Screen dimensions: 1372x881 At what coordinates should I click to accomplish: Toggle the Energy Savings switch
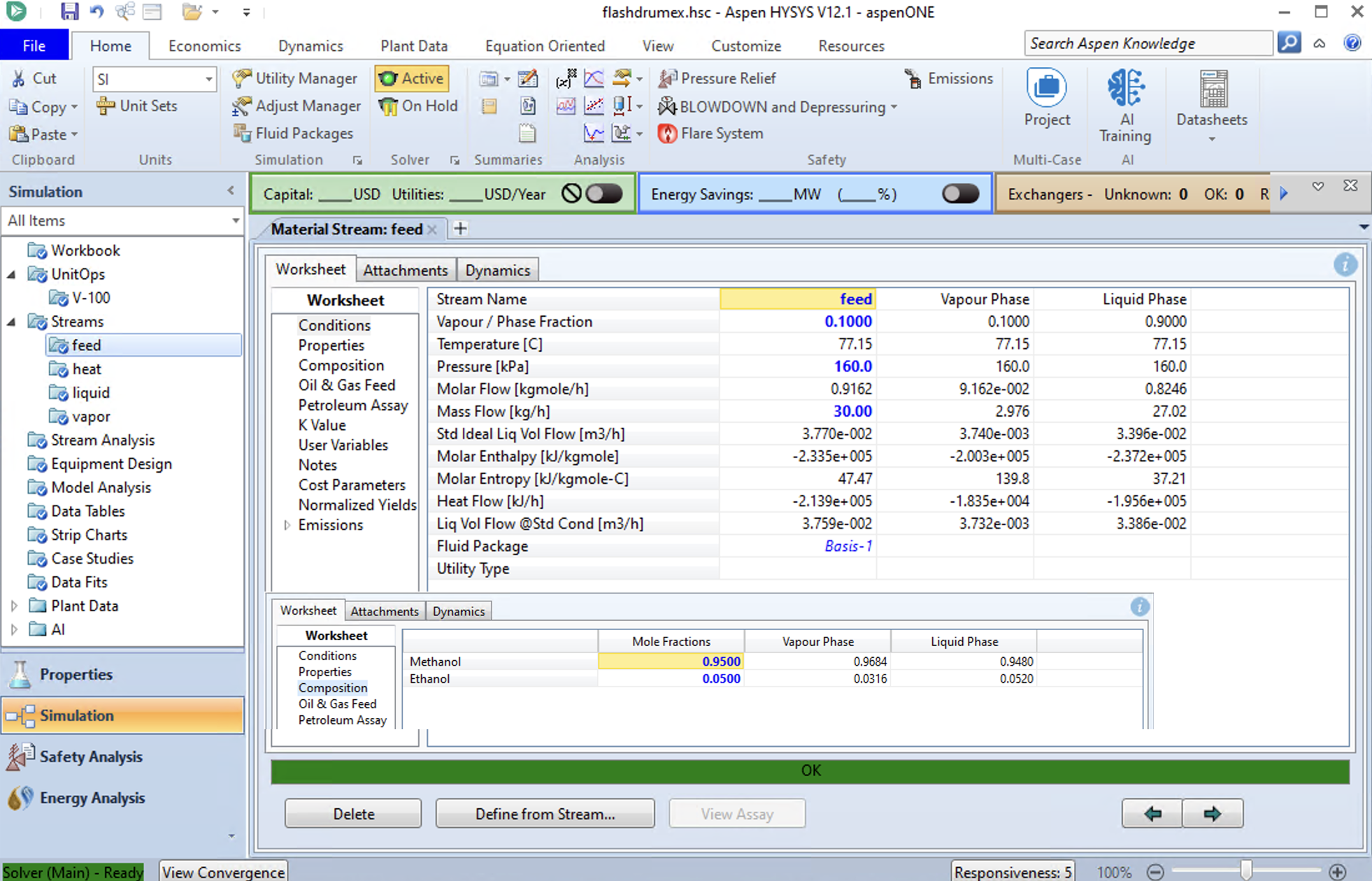(959, 194)
